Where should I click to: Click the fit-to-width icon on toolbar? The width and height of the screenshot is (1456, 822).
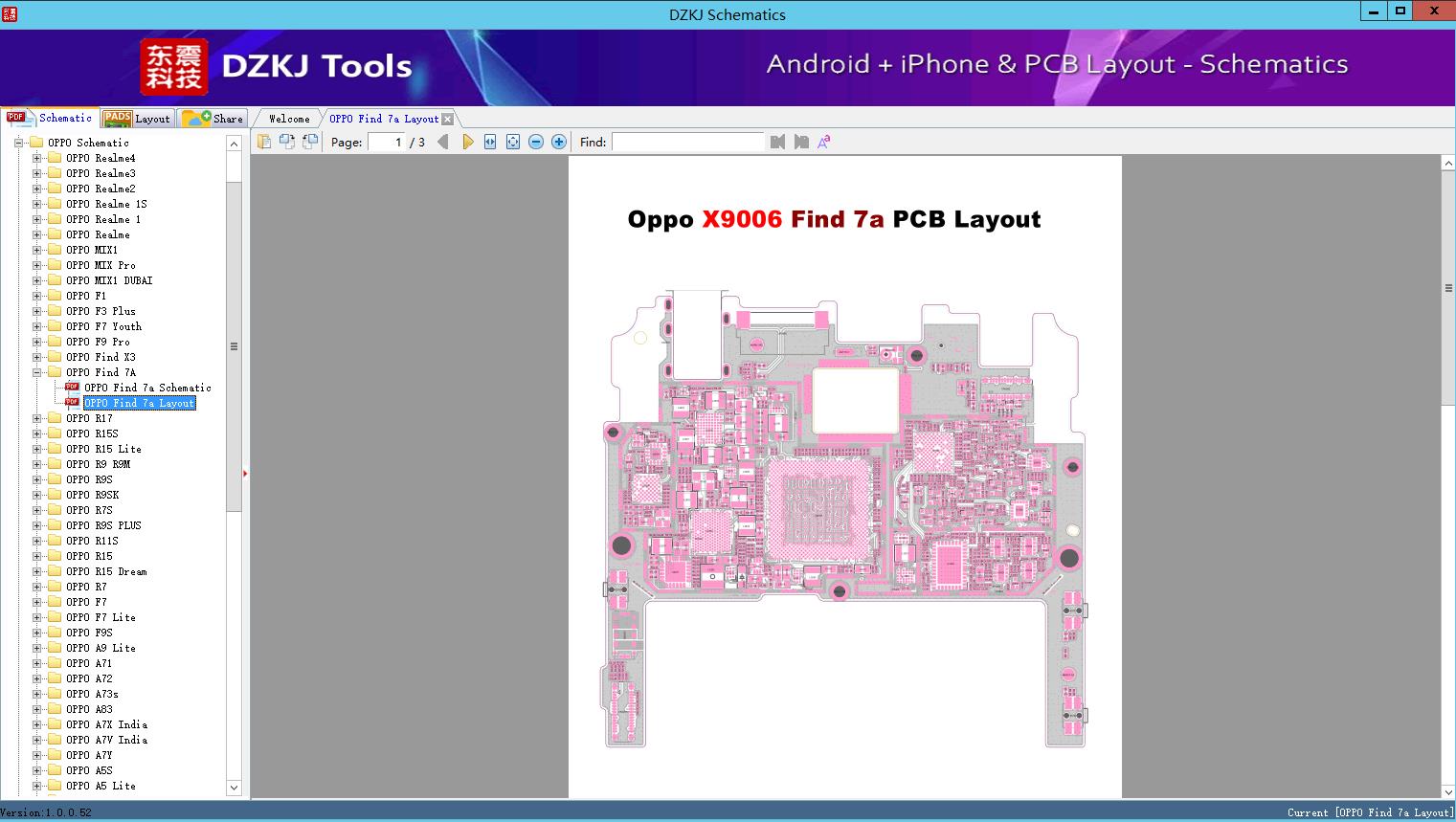tap(490, 141)
